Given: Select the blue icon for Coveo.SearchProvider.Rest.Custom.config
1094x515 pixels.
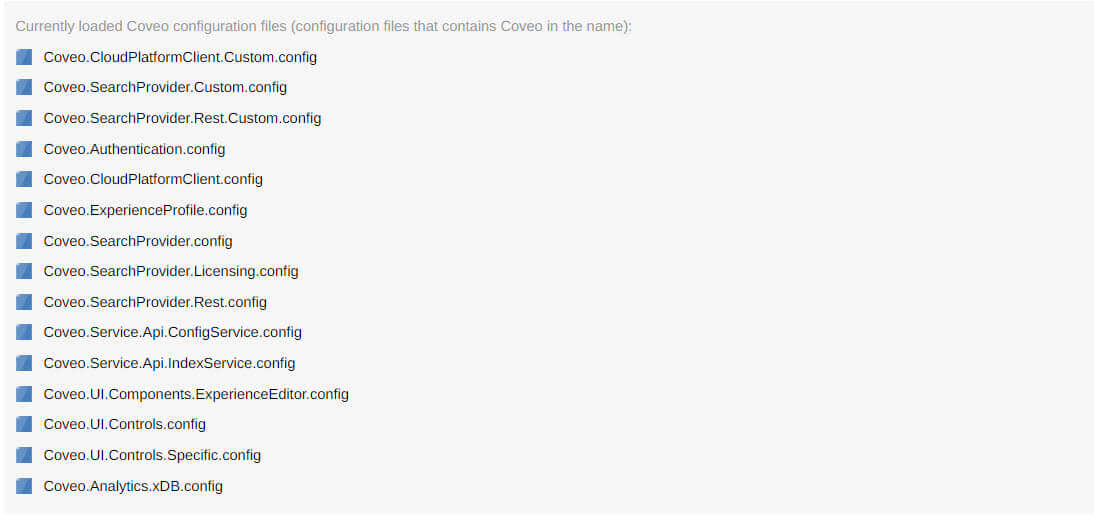Looking at the screenshot, I should [24, 118].
